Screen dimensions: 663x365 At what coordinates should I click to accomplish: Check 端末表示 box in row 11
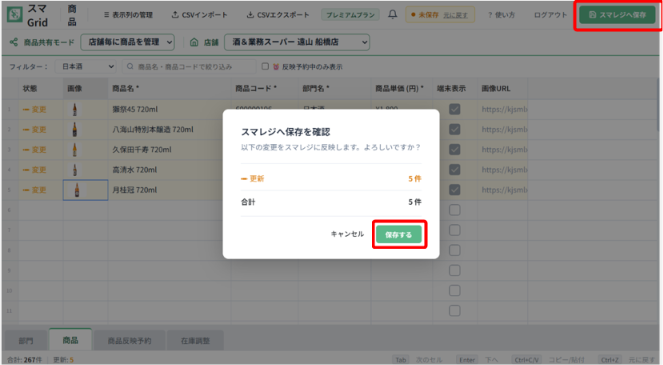coord(455,311)
